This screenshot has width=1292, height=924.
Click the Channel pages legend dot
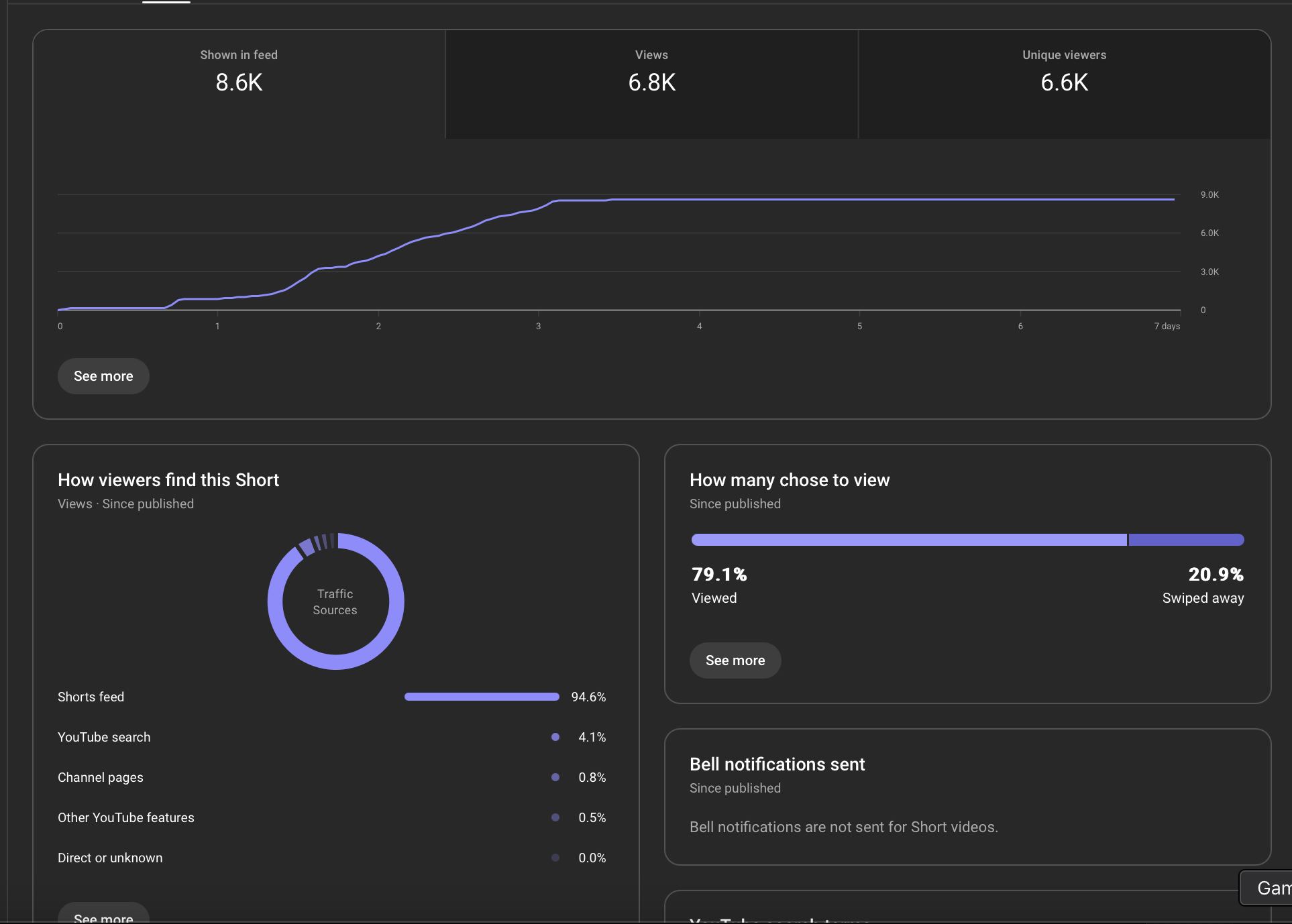coord(555,777)
